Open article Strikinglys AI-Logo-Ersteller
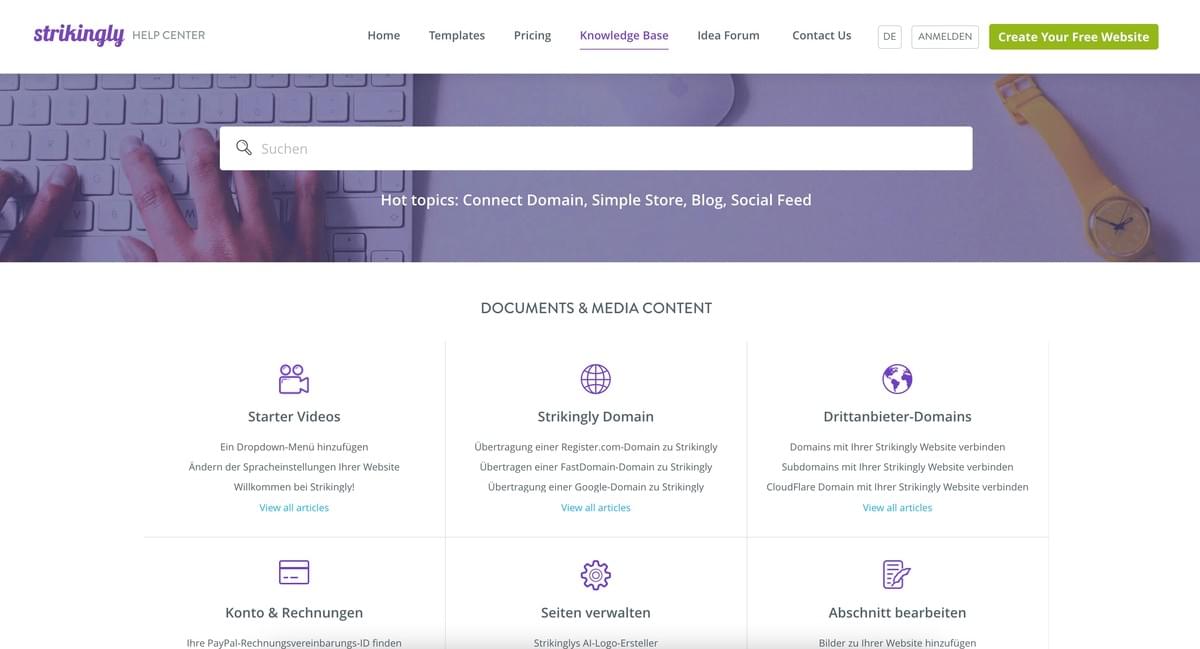Screen dimensions: 1200x649 click(x=596, y=643)
